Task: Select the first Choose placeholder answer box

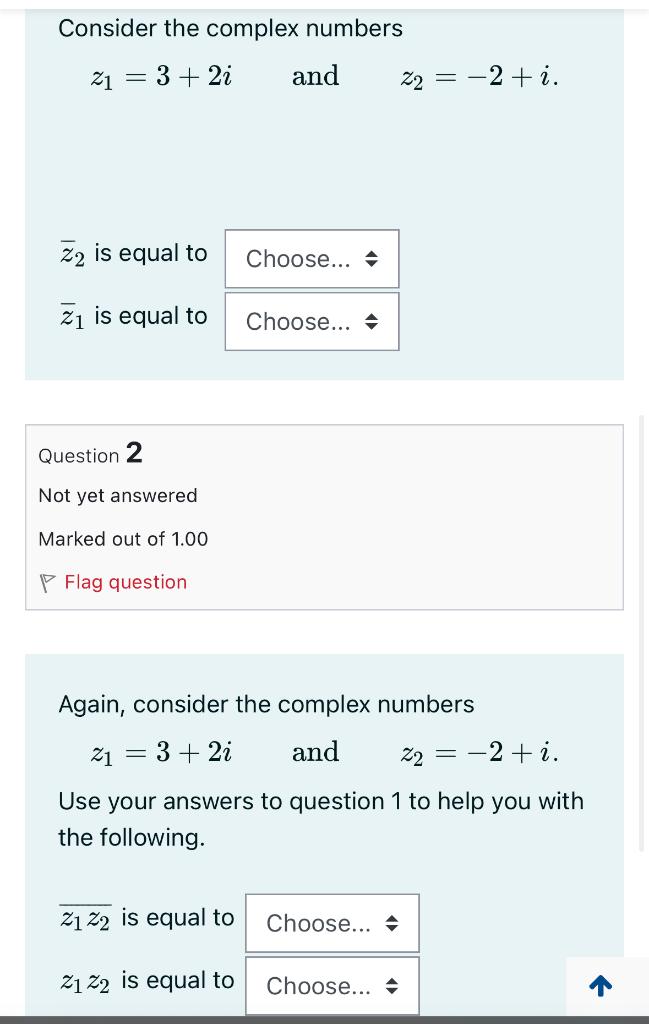Action: click(311, 258)
